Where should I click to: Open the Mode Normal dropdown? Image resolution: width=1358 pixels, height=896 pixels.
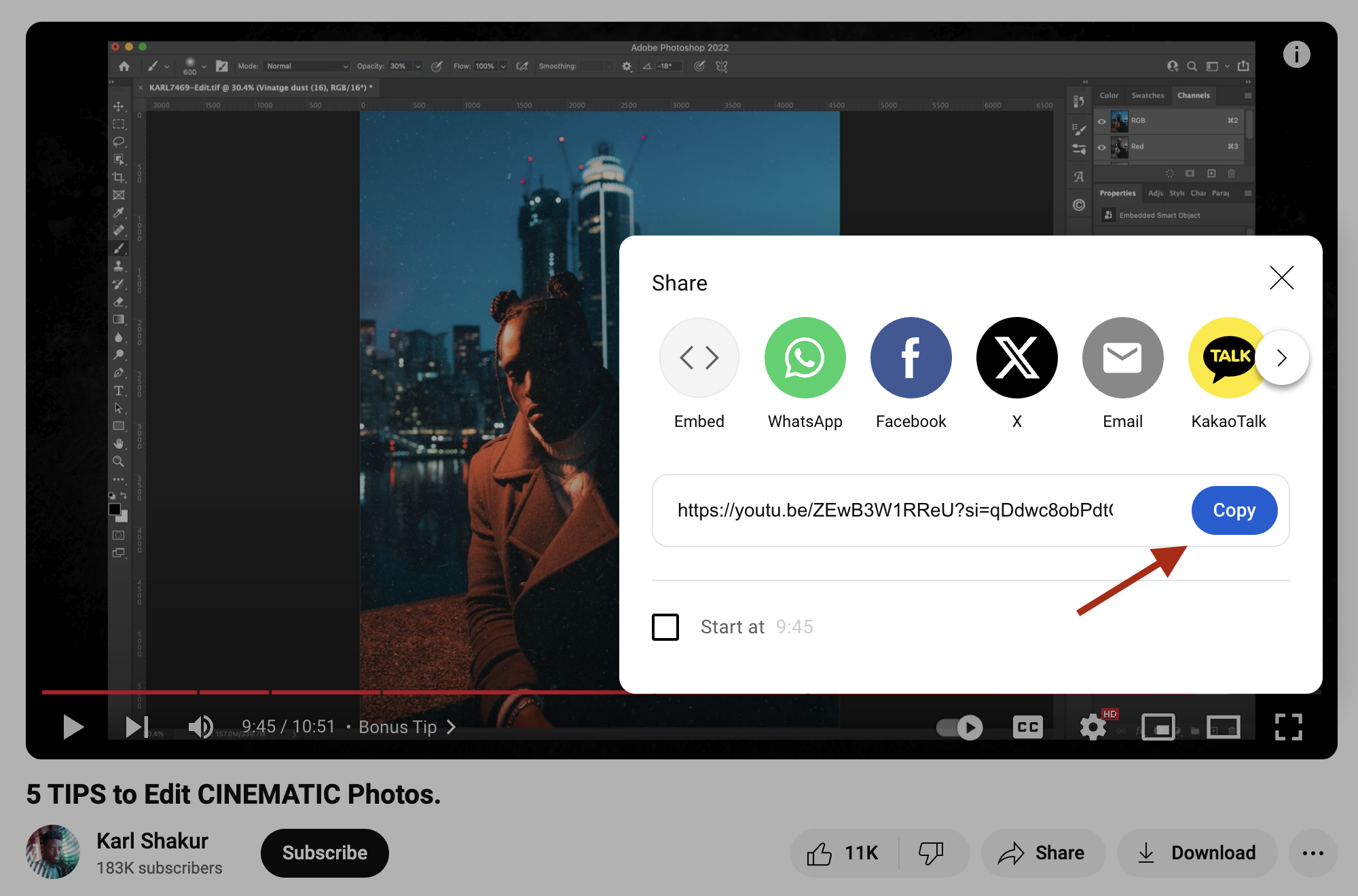coord(306,67)
